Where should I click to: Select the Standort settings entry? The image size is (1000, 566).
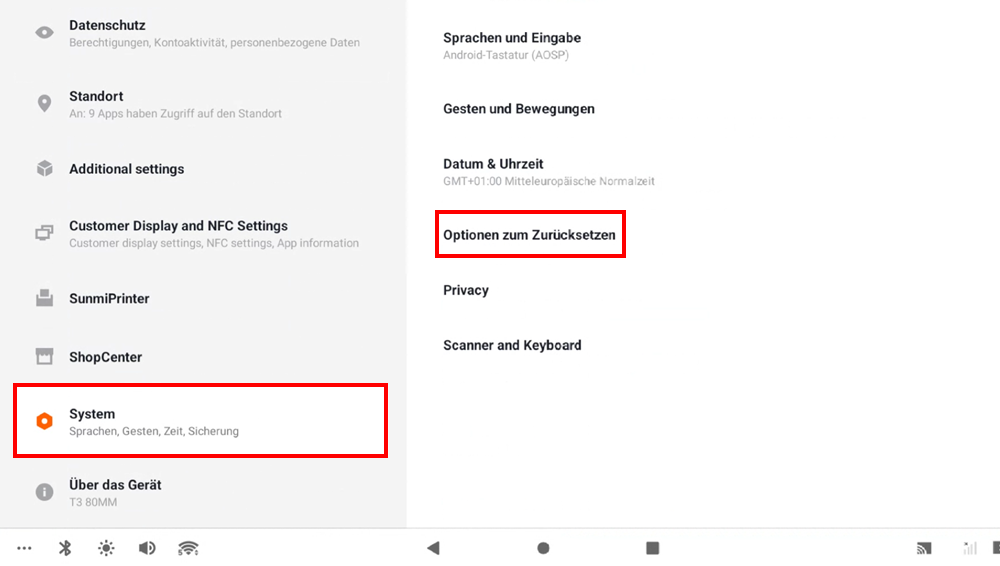point(200,104)
